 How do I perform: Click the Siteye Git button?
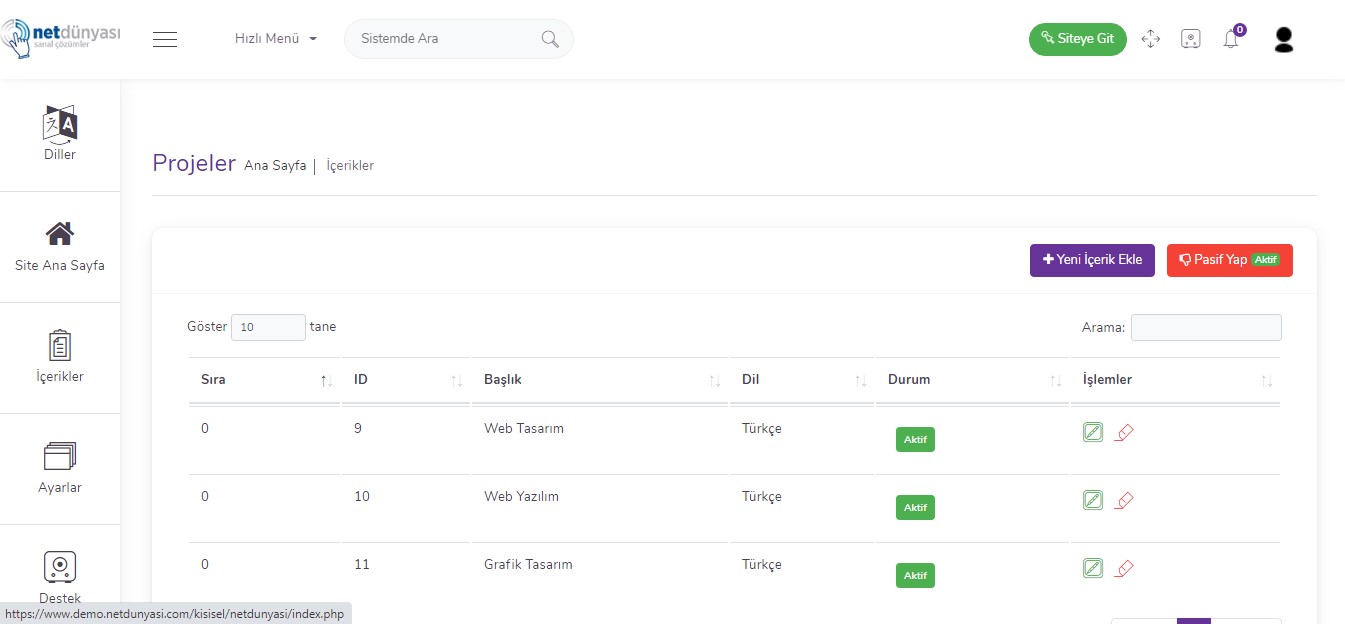click(x=1078, y=39)
